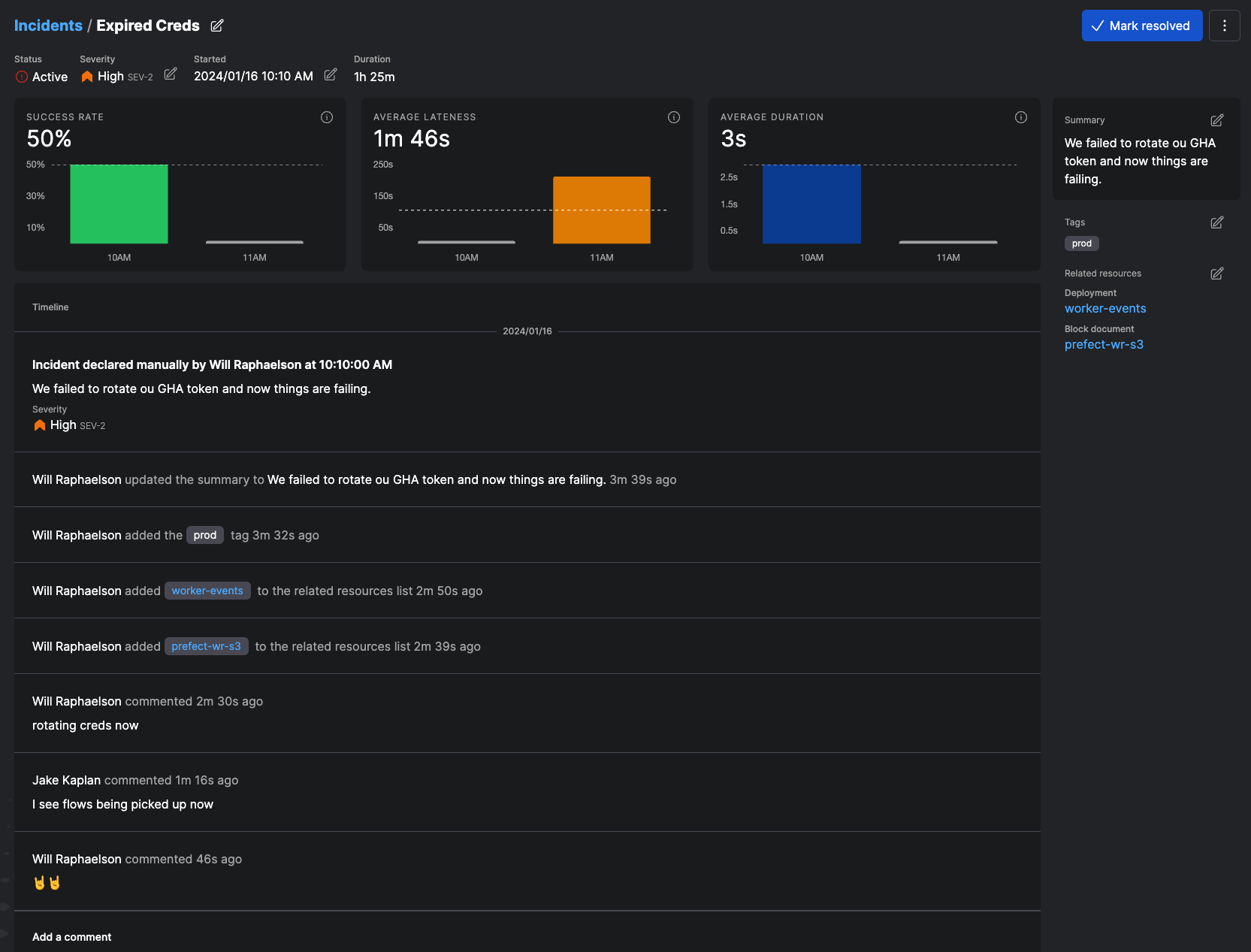Click the sidebar summary text
This screenshot has height=952, width=1251.
pos(1140,161)
